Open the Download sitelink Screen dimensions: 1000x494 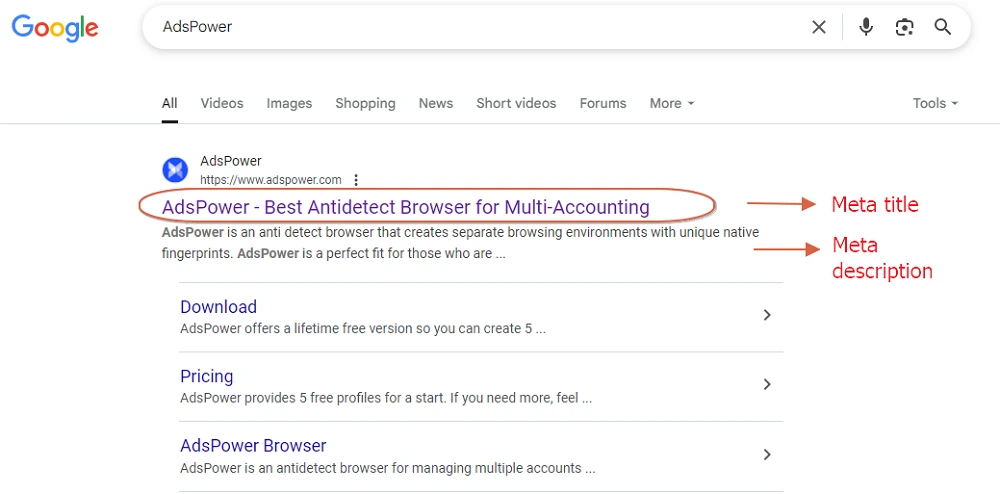[218, 307]
